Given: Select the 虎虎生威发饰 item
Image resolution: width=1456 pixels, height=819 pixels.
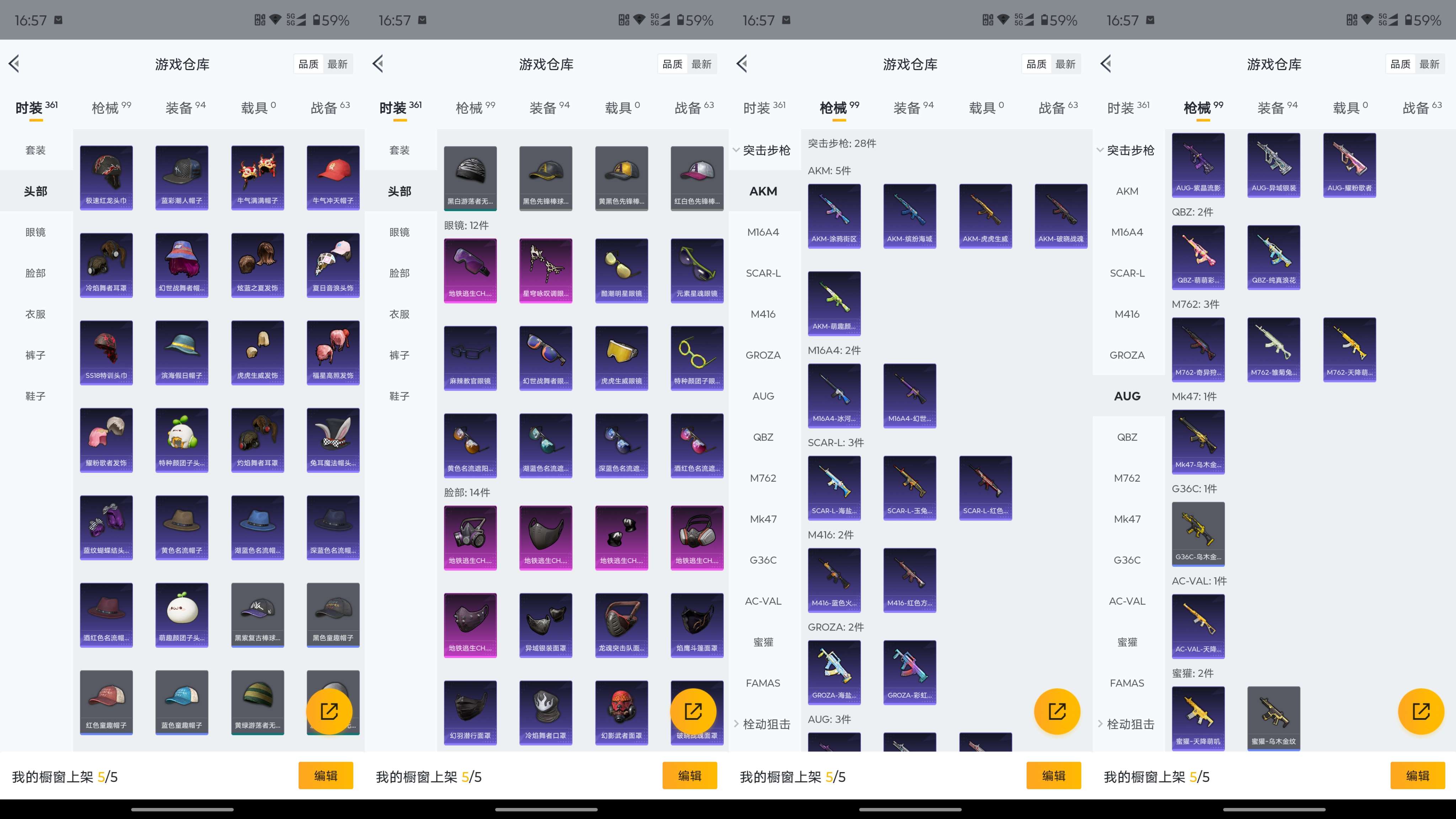Looking at the screenshot, I should point(258,353).
